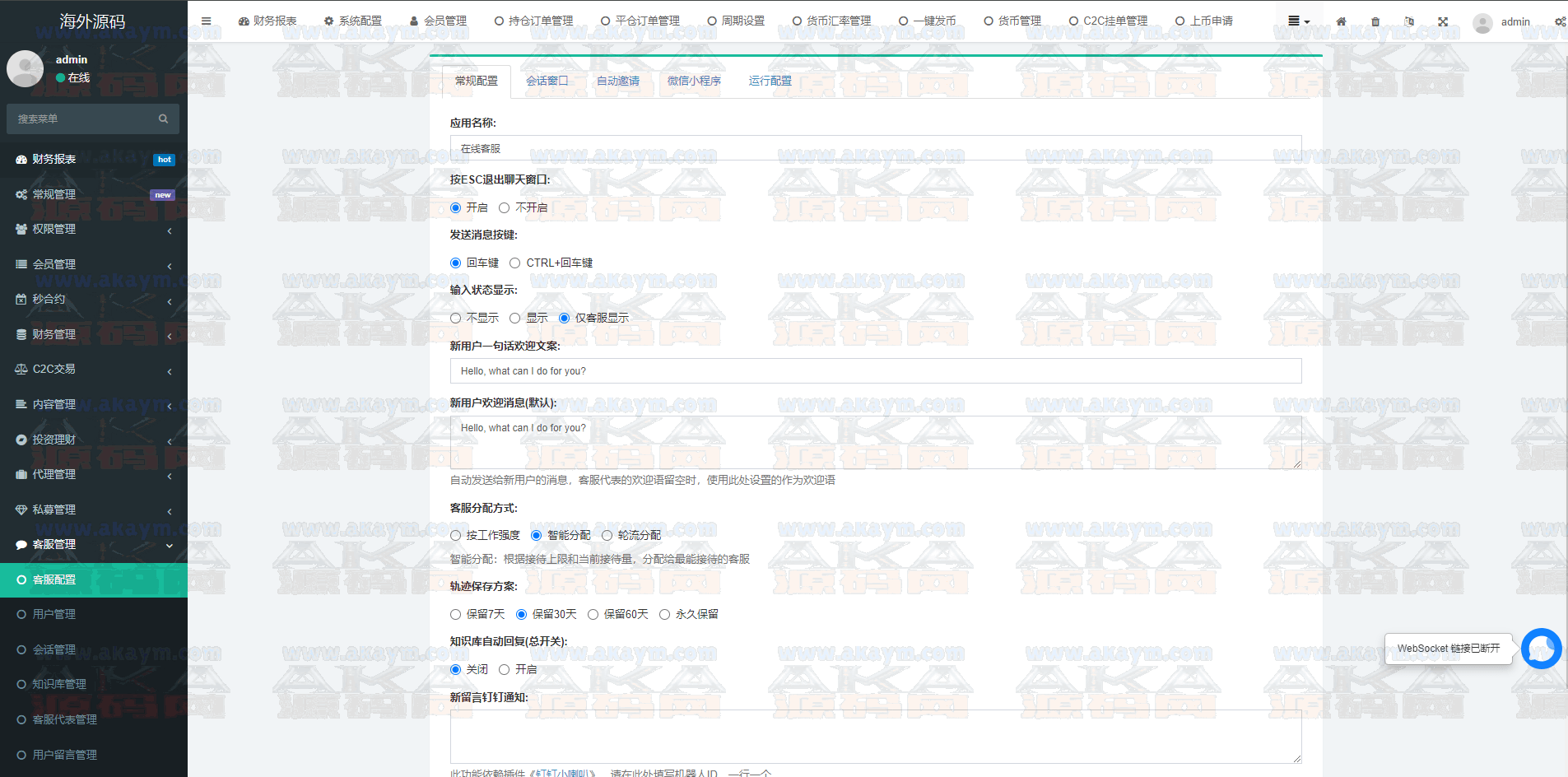Open settings gears icon at top right
This screenshot has height=777, width=1568.
(1560, 21)
